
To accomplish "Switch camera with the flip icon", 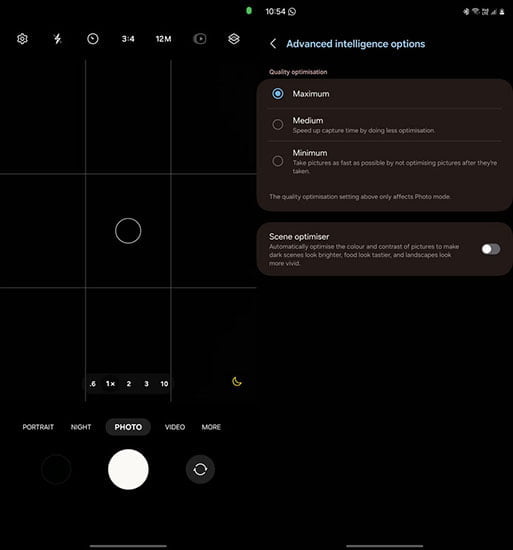I will (200, 469).
